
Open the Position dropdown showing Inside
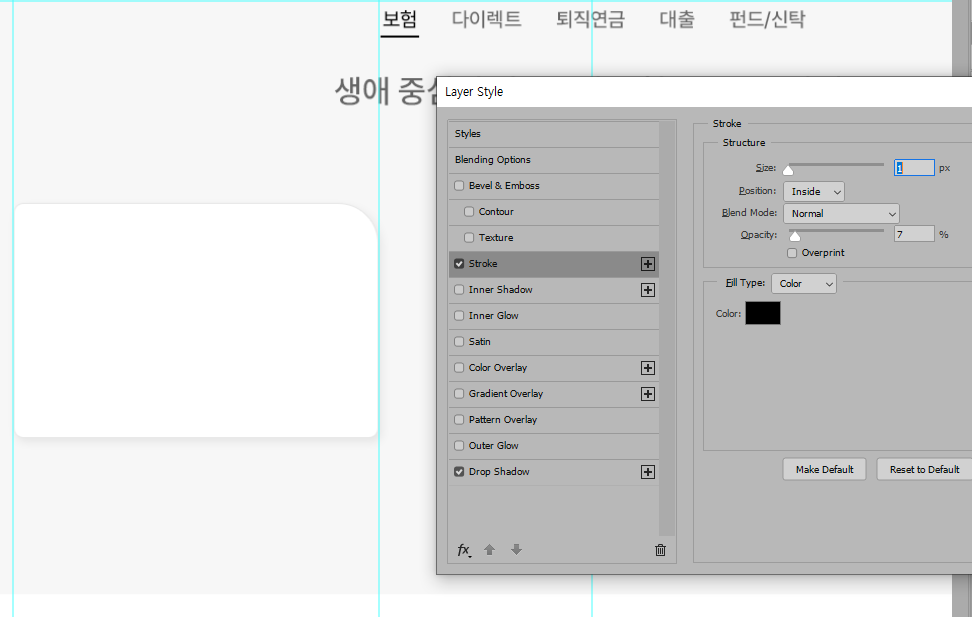pyautogui.click(x=814, y=192)
